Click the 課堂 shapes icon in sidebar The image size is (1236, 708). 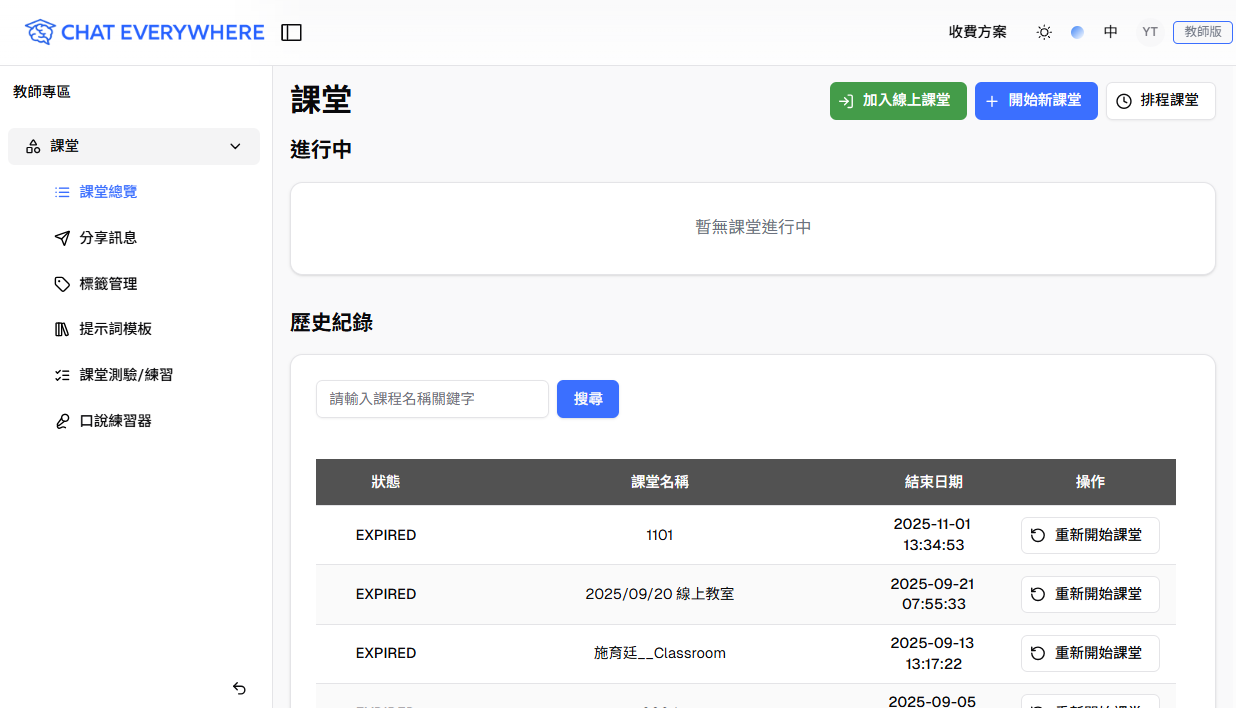coord(33,146)
